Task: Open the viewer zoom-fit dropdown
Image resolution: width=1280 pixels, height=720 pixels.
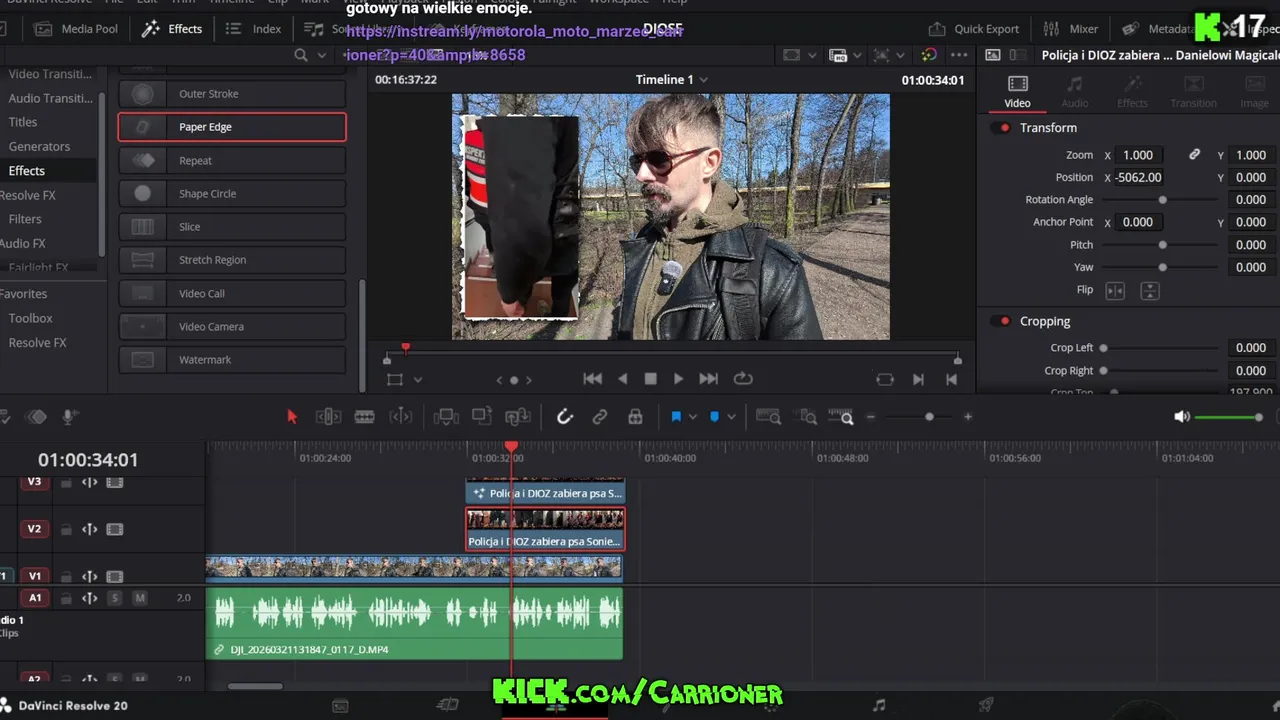Action: (890, 55)
